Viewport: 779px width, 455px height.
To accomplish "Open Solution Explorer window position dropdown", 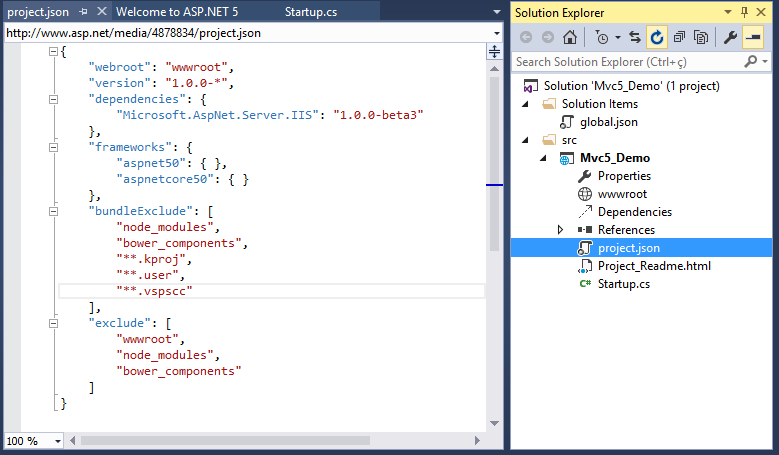I will 728,12.
